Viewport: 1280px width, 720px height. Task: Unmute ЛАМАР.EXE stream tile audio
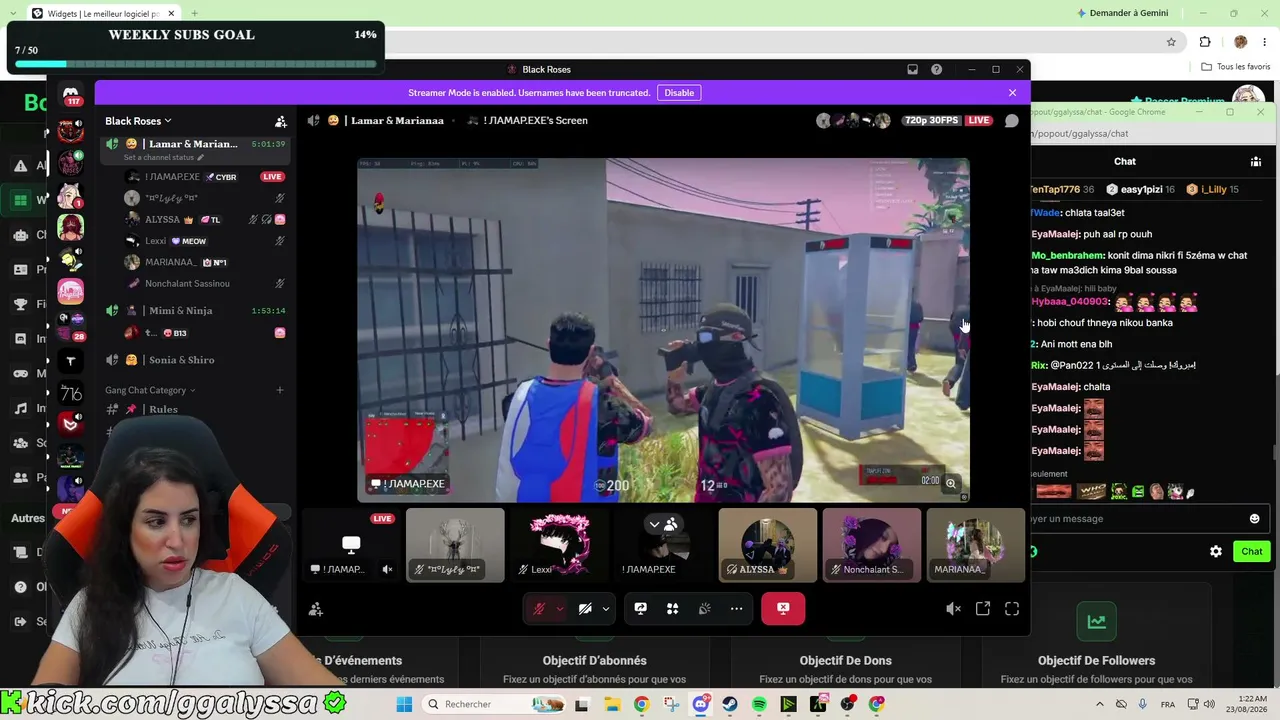point(388,569)
